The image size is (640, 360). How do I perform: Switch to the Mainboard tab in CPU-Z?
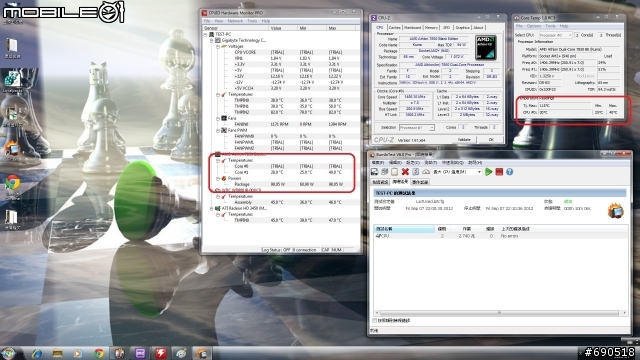click(412, 28)
